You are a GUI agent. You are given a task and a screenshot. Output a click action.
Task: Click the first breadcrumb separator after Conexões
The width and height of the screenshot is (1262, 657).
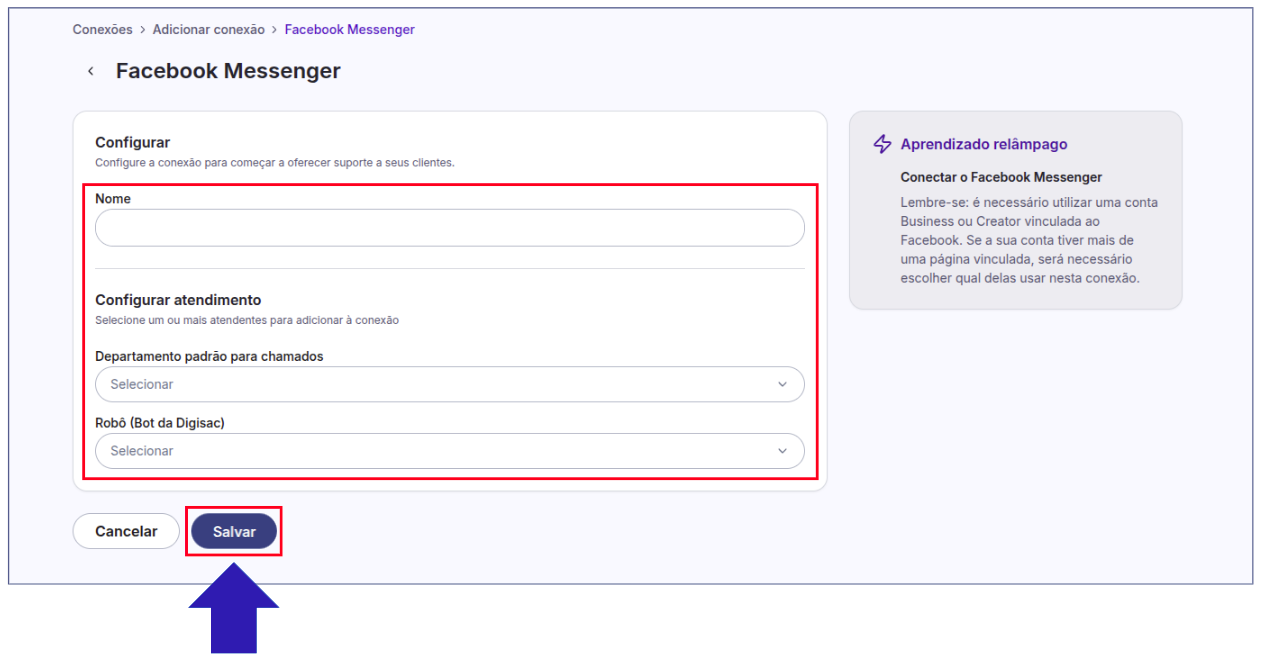tap(142, 30)
